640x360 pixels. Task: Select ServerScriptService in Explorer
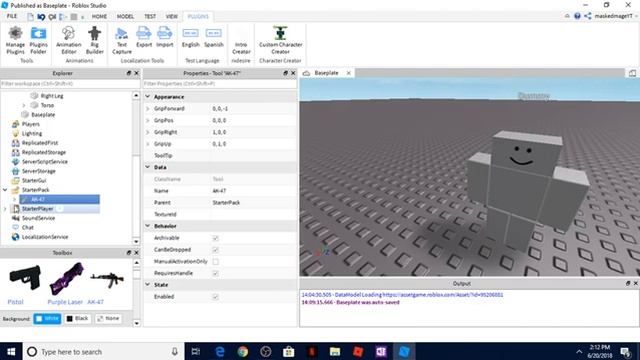click(x=44, y=162)
